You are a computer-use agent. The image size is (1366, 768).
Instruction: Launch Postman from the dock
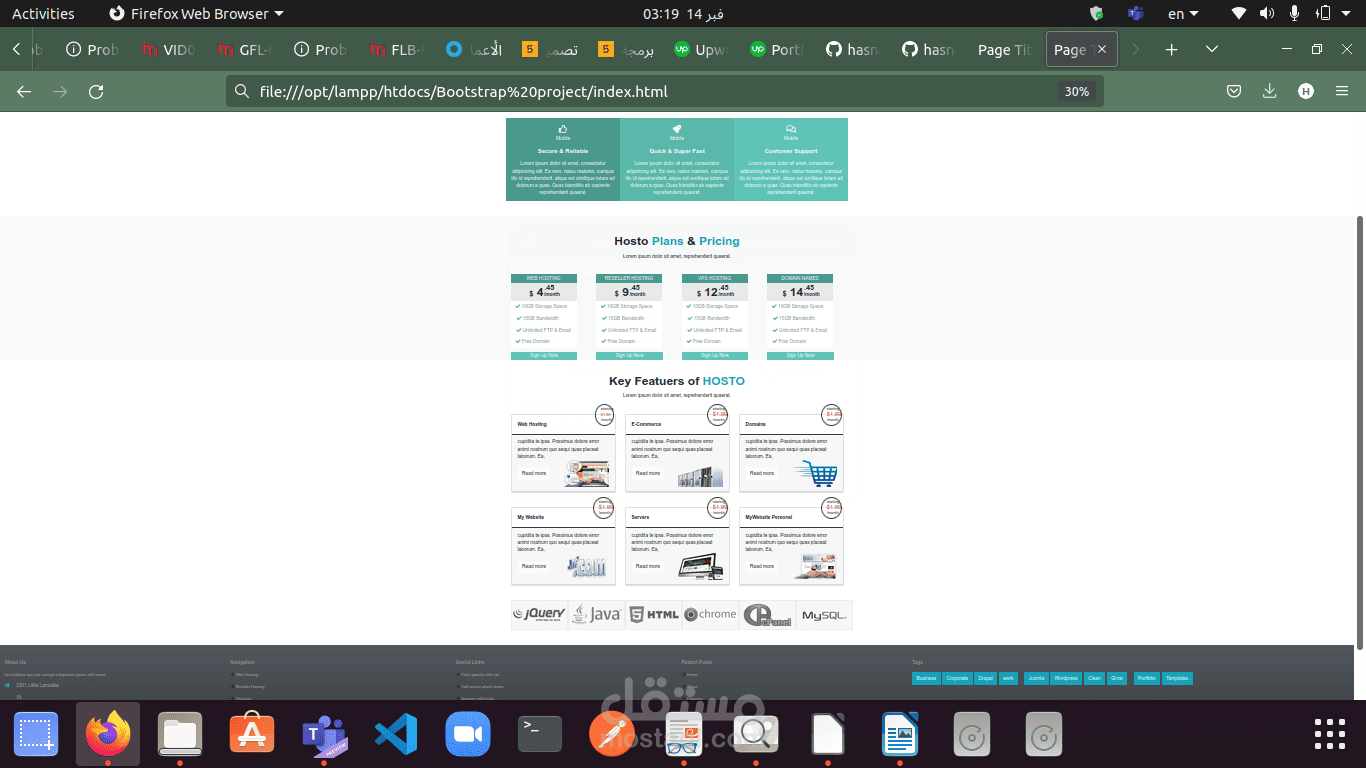[612, 735]
